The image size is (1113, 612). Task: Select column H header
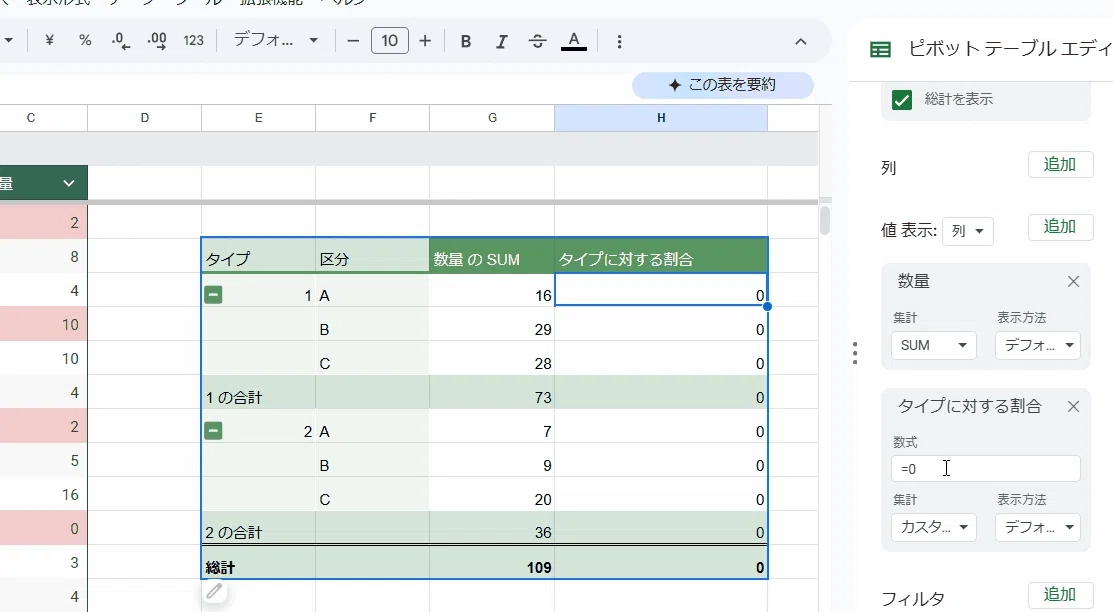coord(661,118)
